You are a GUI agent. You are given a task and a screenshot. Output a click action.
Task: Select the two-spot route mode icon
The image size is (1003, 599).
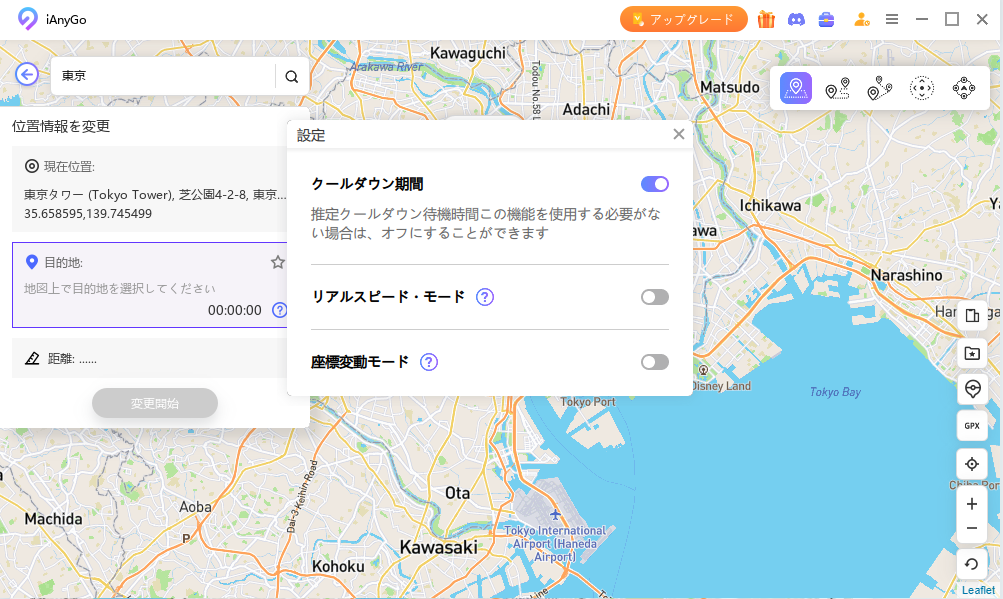pyautogui.click(x=837, y=89)
